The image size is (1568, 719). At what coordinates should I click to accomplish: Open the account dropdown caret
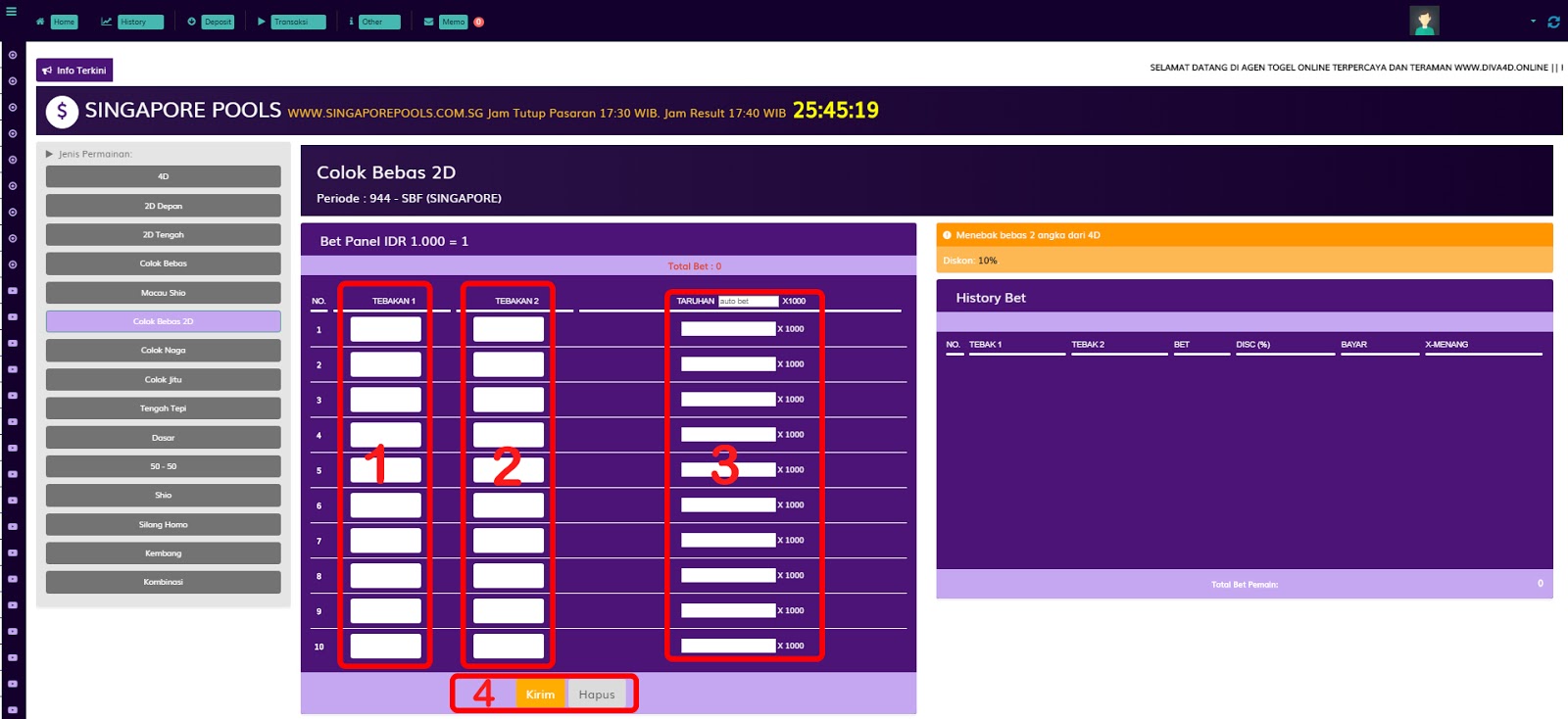point(1533,21)
